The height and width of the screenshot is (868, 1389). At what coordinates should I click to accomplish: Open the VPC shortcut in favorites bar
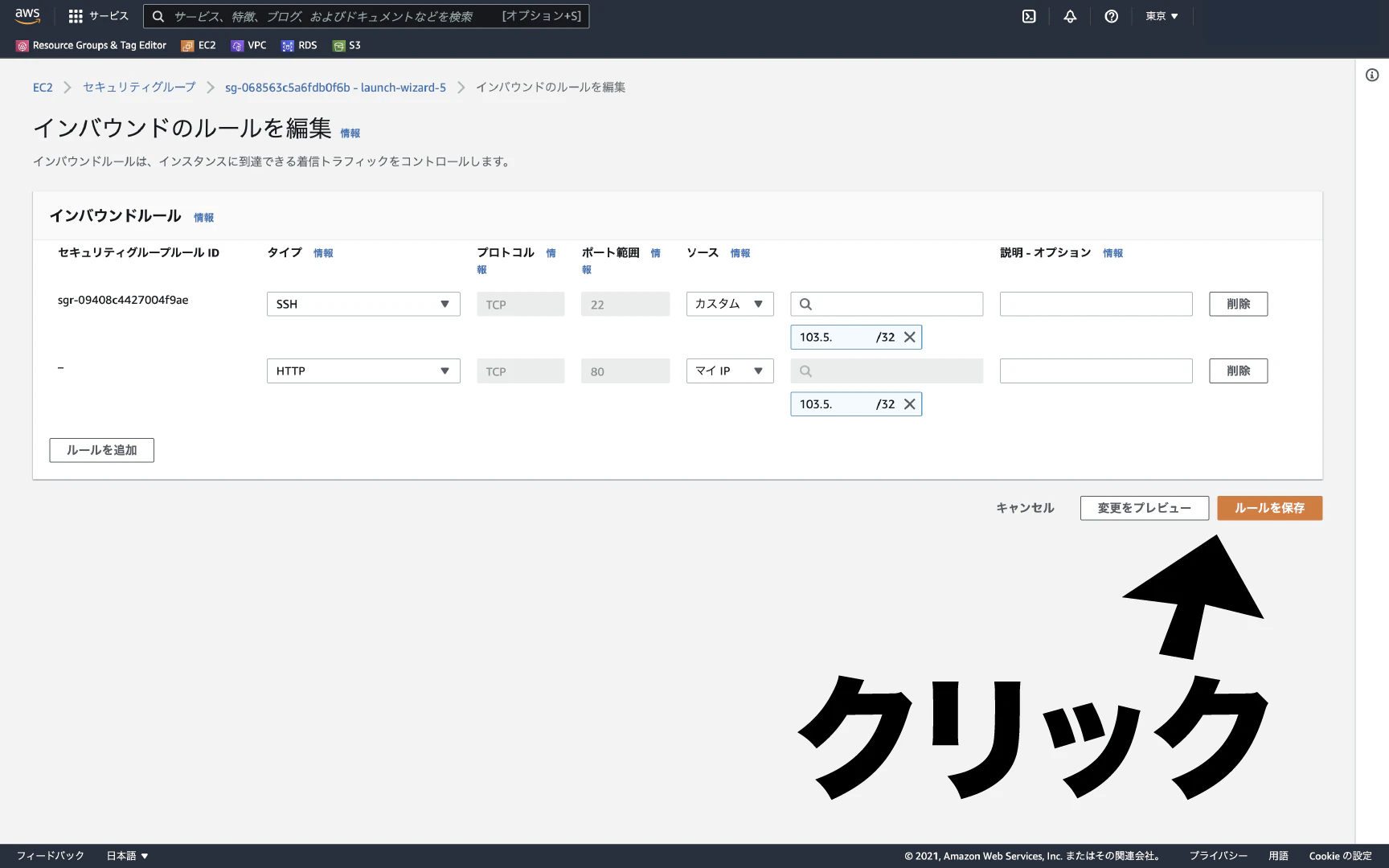coord(248,46)
